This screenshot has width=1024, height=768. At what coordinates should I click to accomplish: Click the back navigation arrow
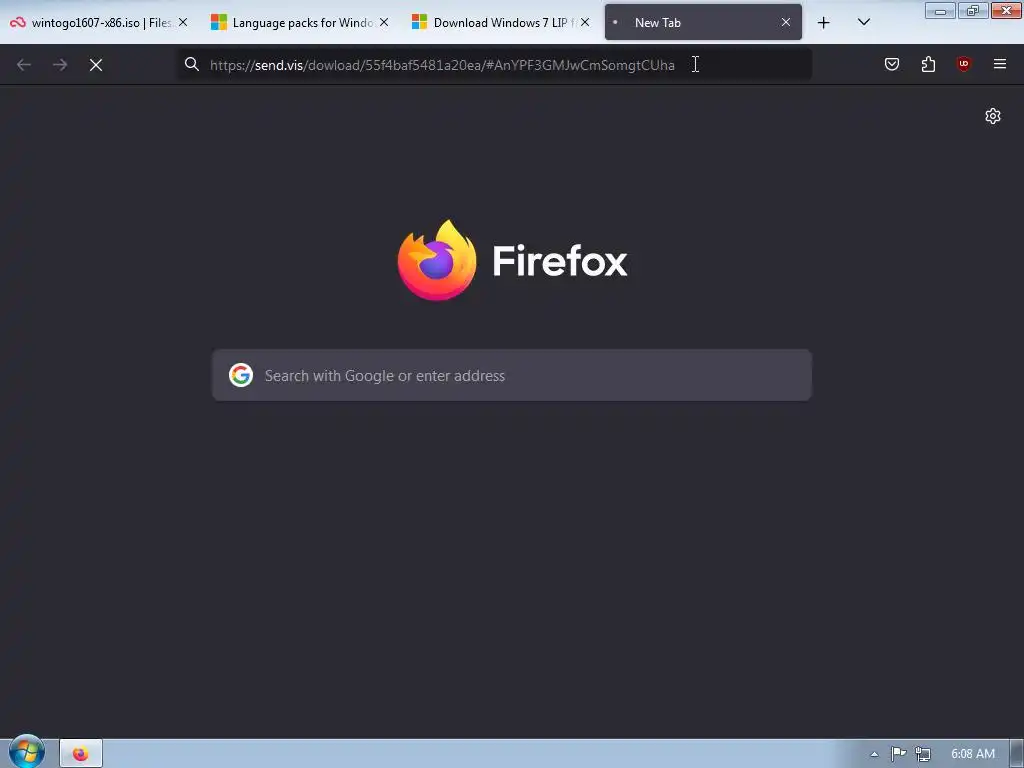pos(24,65)
